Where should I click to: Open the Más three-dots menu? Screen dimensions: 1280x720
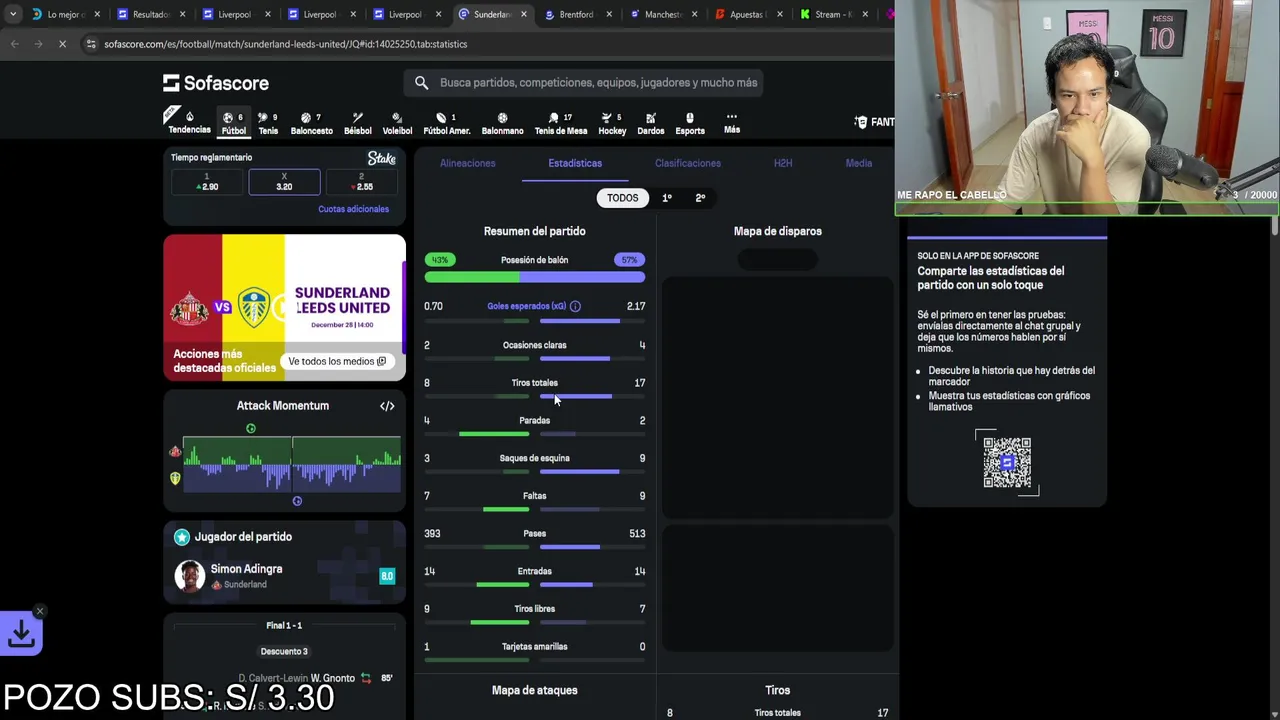[732, 117]
